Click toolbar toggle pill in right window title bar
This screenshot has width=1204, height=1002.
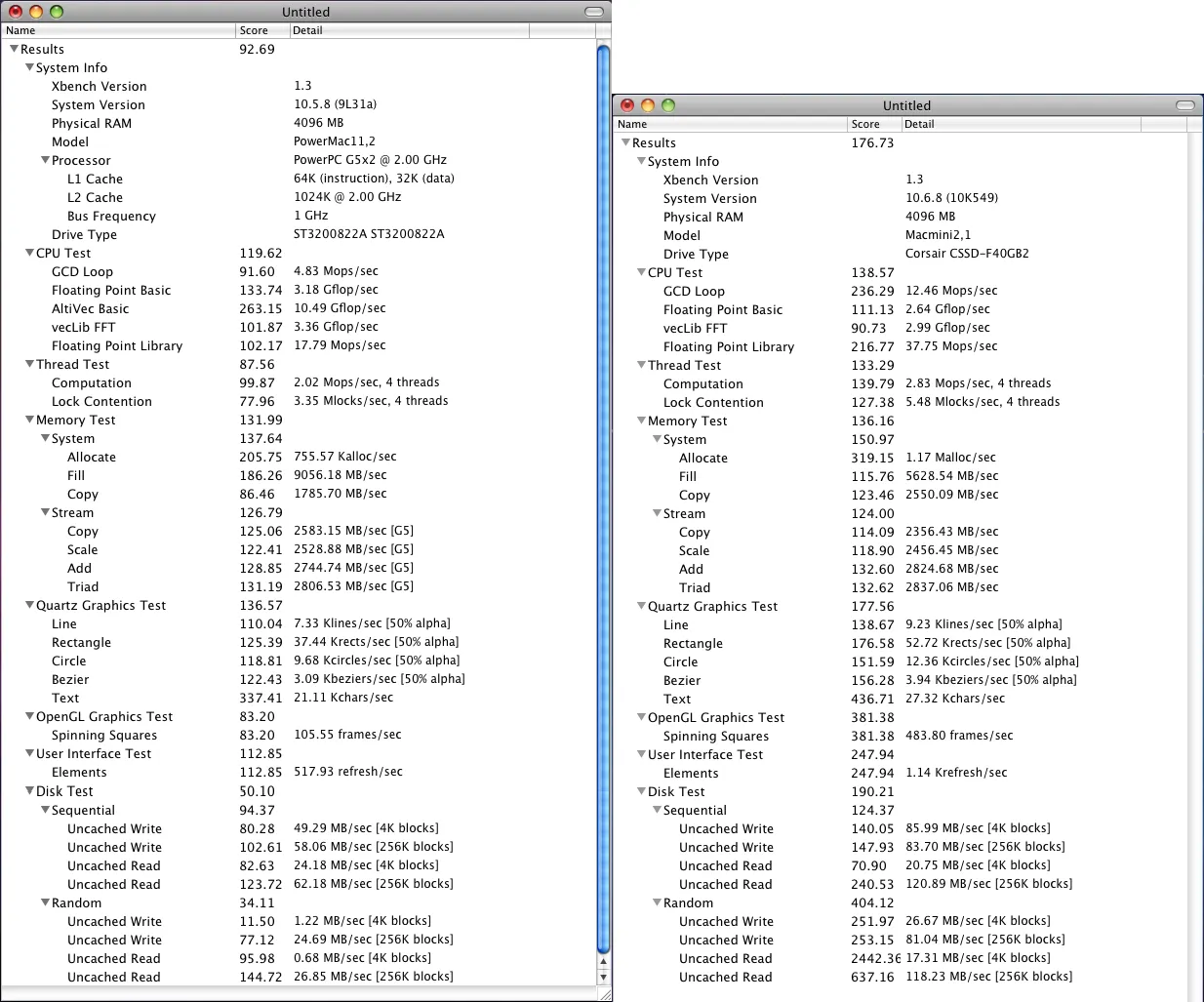tap(1185, 105)
